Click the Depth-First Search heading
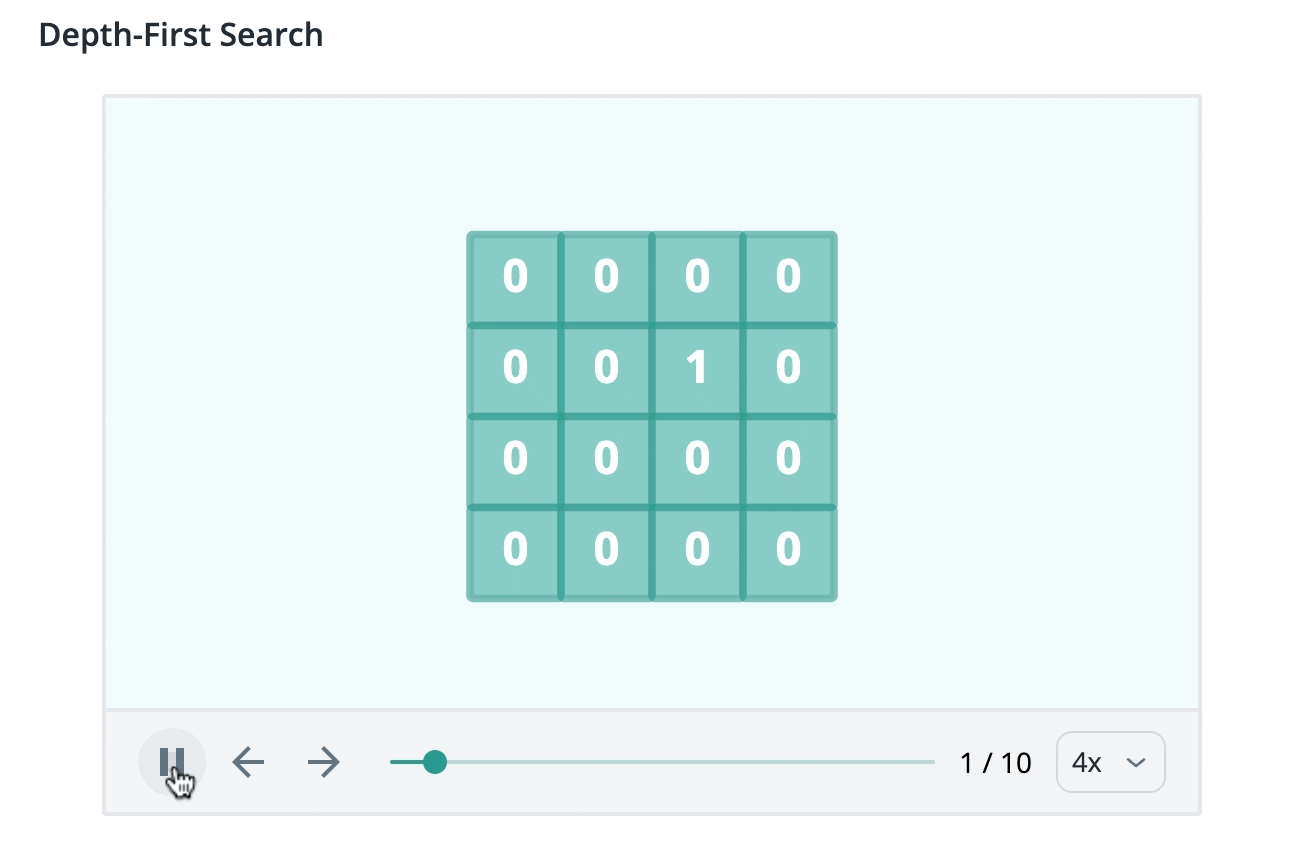This screenshot has width=1315, height=862. [181, 35]
